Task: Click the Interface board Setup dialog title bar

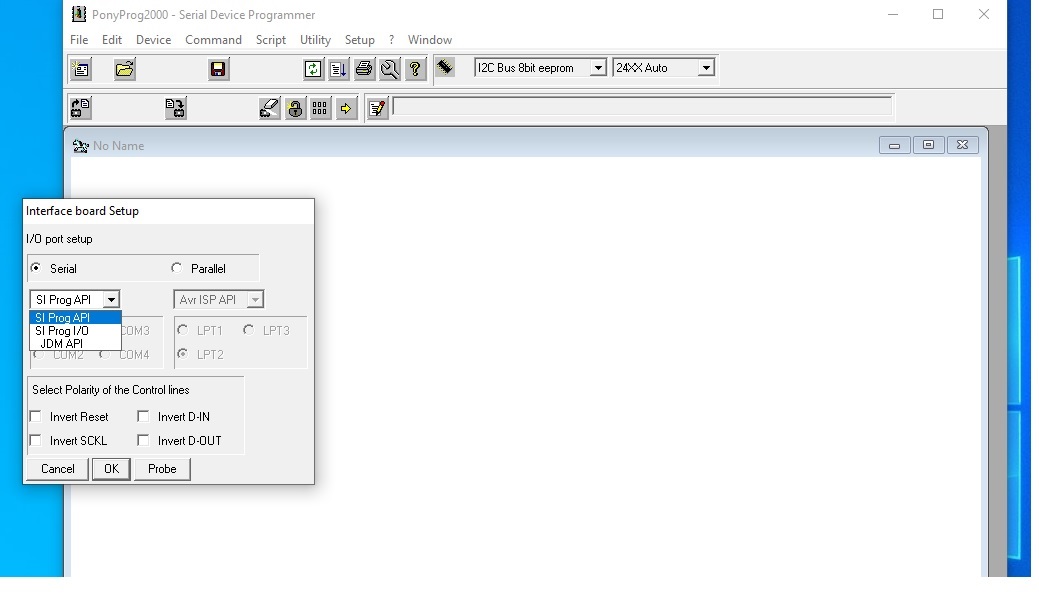Action: (168, 211)
